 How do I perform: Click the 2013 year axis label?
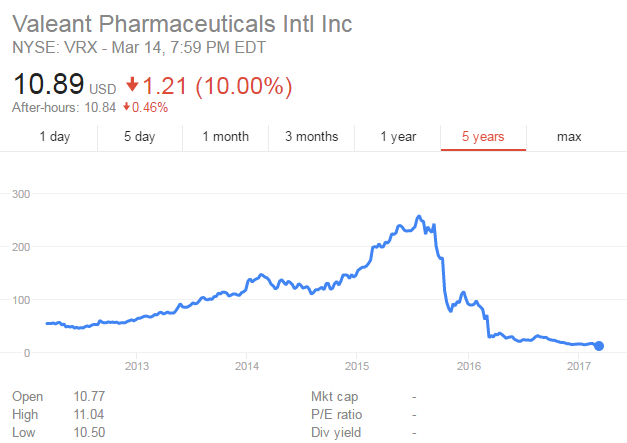coord(137,366)
